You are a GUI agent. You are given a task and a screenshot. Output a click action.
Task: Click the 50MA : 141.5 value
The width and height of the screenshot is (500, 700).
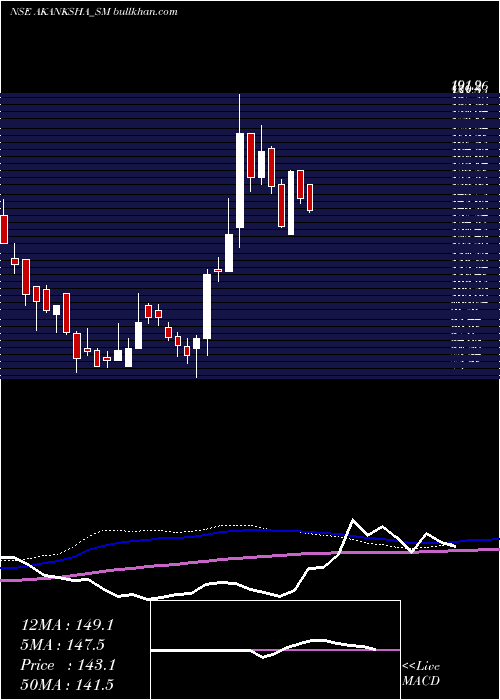click(x=67, y=685)
